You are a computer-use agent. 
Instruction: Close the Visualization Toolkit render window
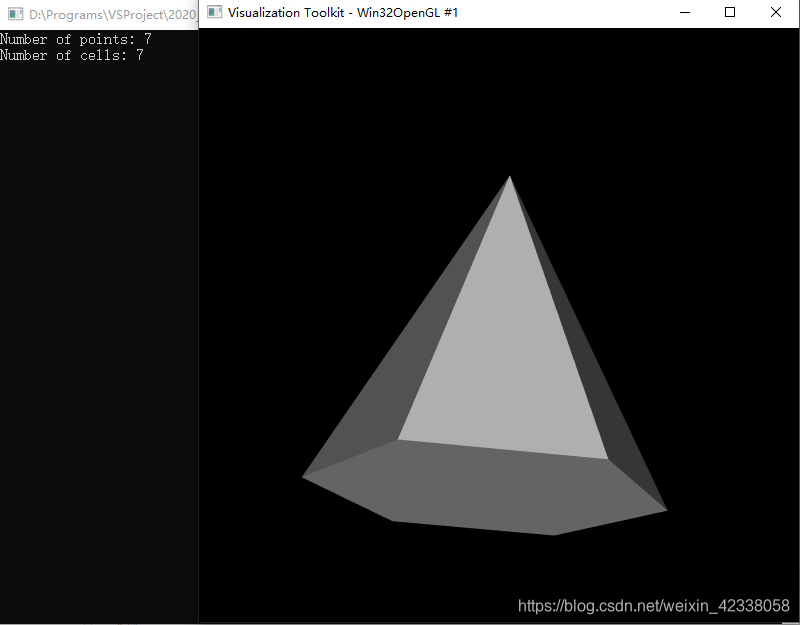coord(776,12)
